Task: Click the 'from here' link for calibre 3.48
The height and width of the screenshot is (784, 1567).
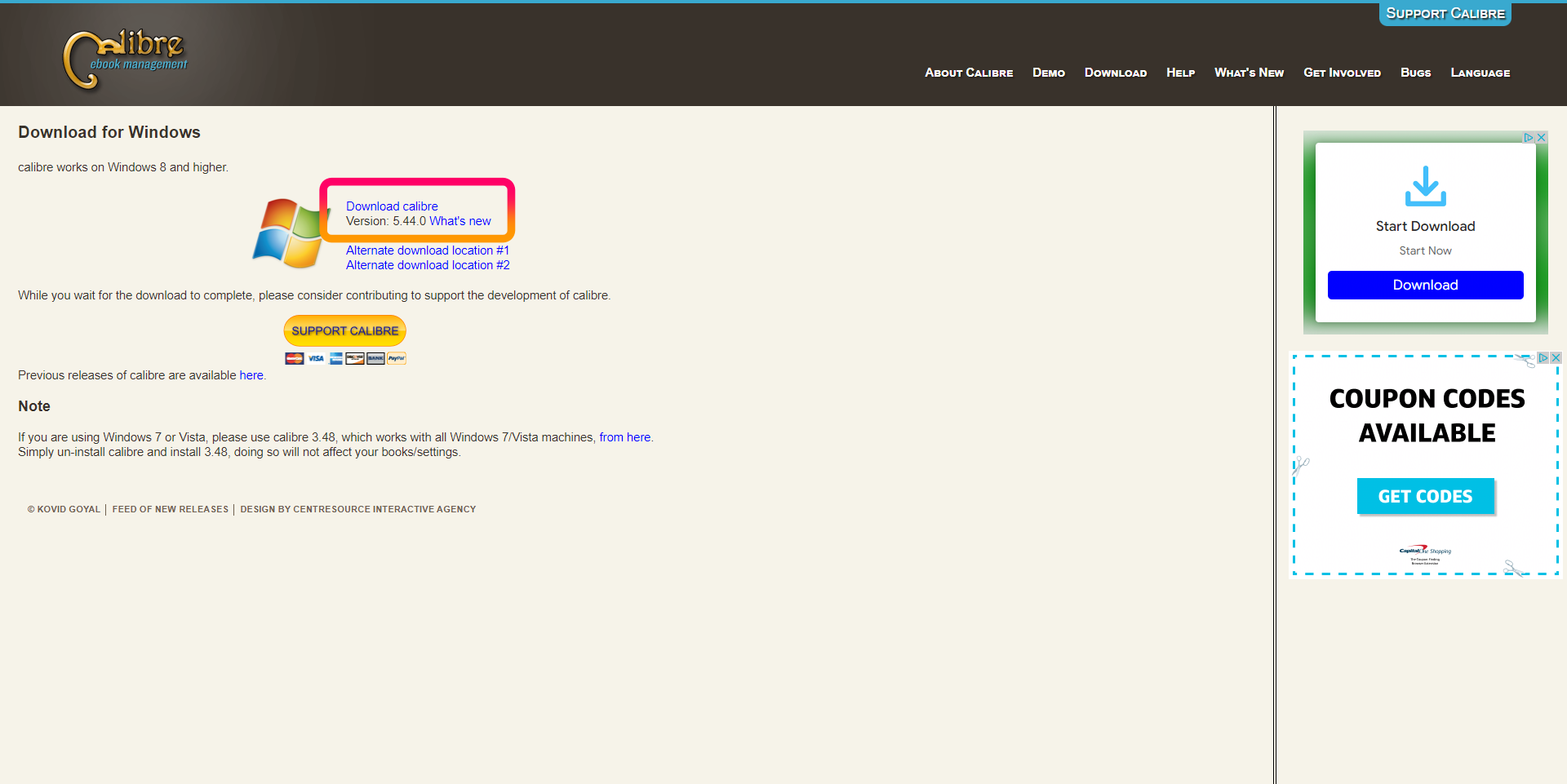Action: (625, 437)
